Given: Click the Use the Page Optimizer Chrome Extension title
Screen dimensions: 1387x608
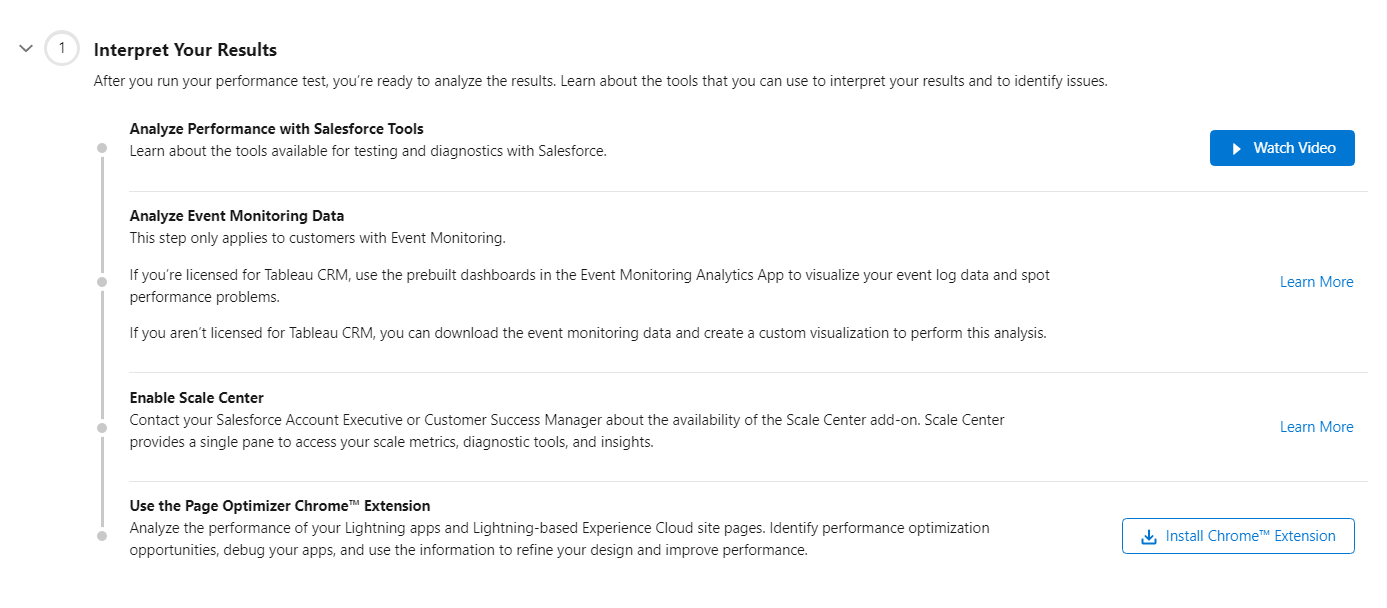Looking at the screenshot, I should [280, 506].
